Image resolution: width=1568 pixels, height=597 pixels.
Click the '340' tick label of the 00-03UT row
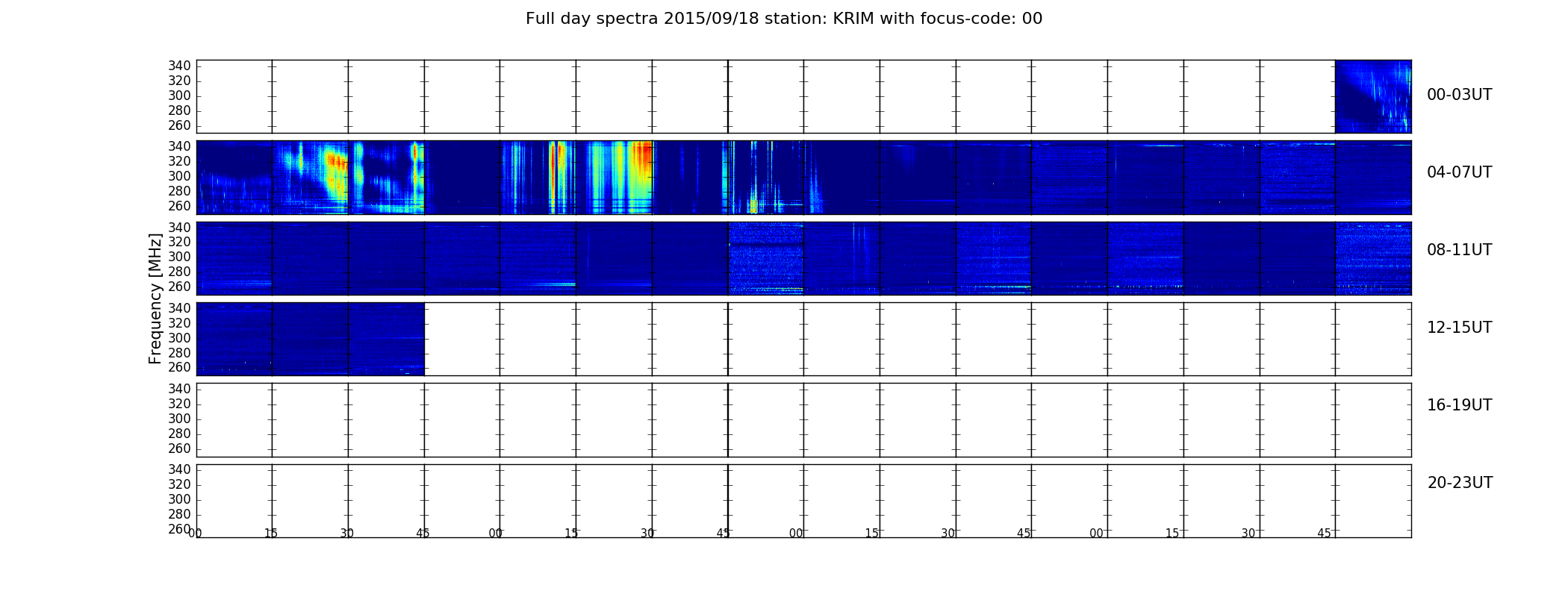[x=179, y=66]
